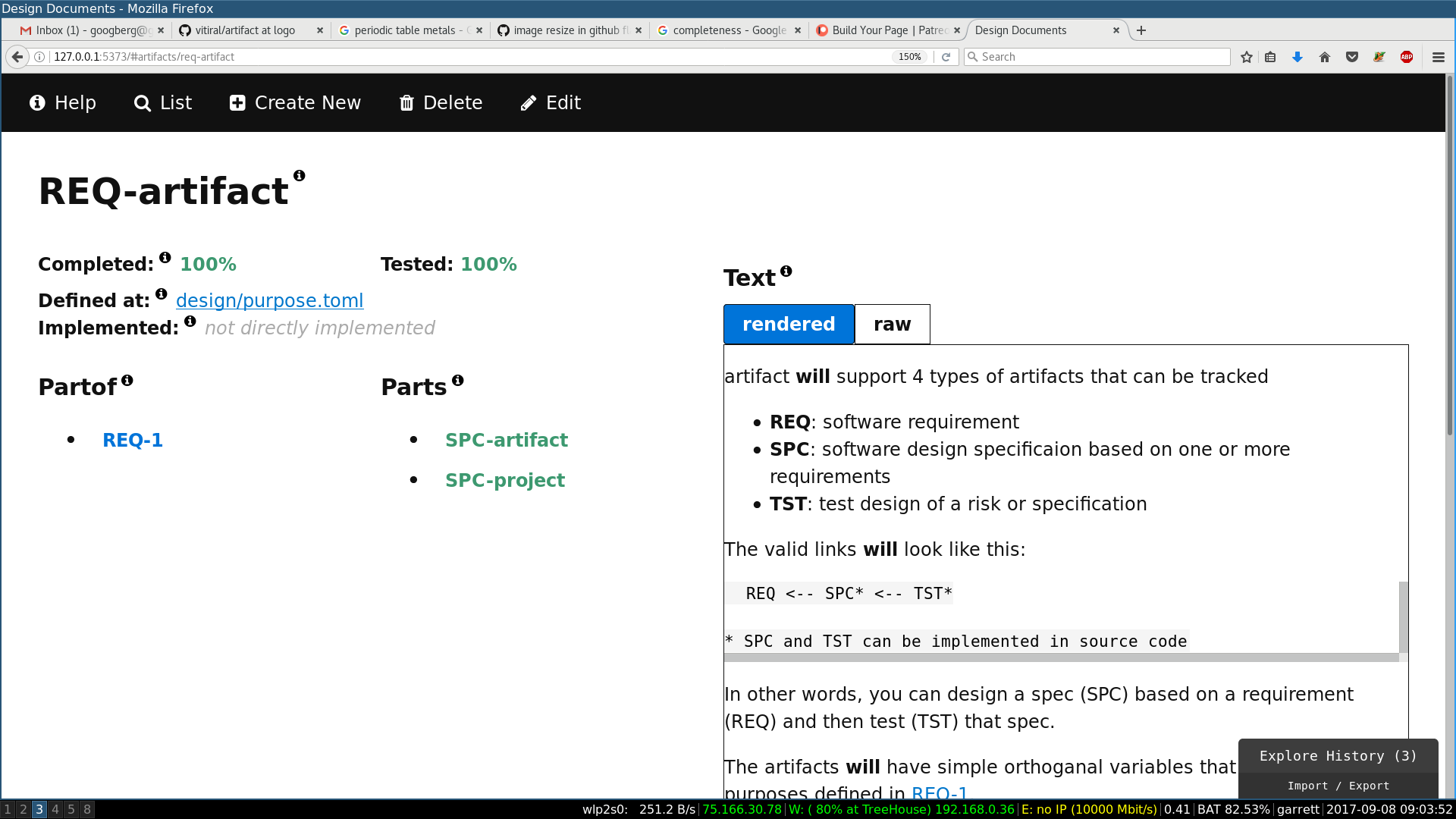The image size is (1456, 819).
Task: Click the info icon next to REQ-artifact title
Action: pos(300,175)
